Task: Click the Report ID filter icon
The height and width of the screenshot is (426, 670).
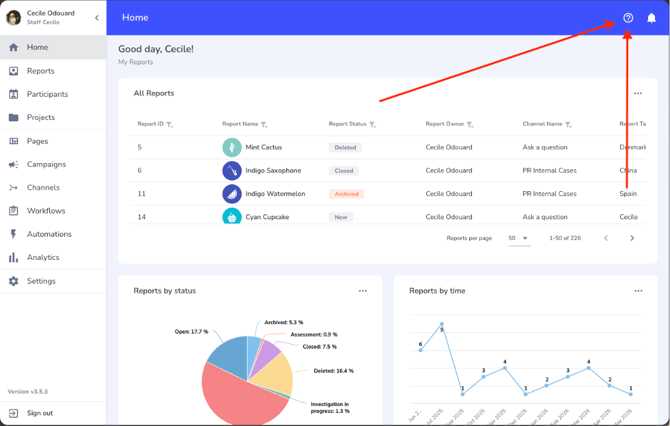Action: point(170,125)
